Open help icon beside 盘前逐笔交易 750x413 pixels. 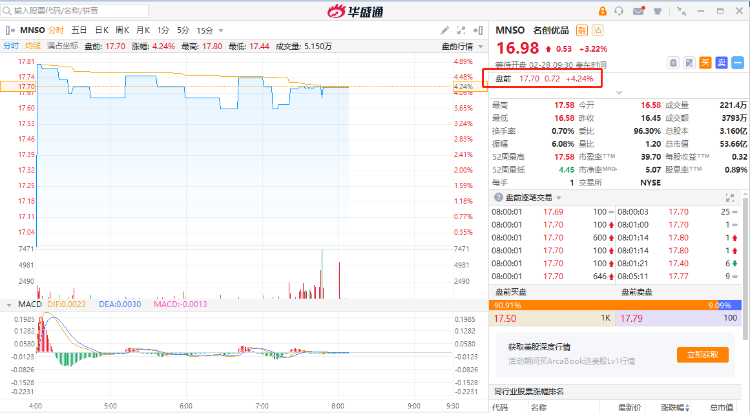[x=498, y=197]
